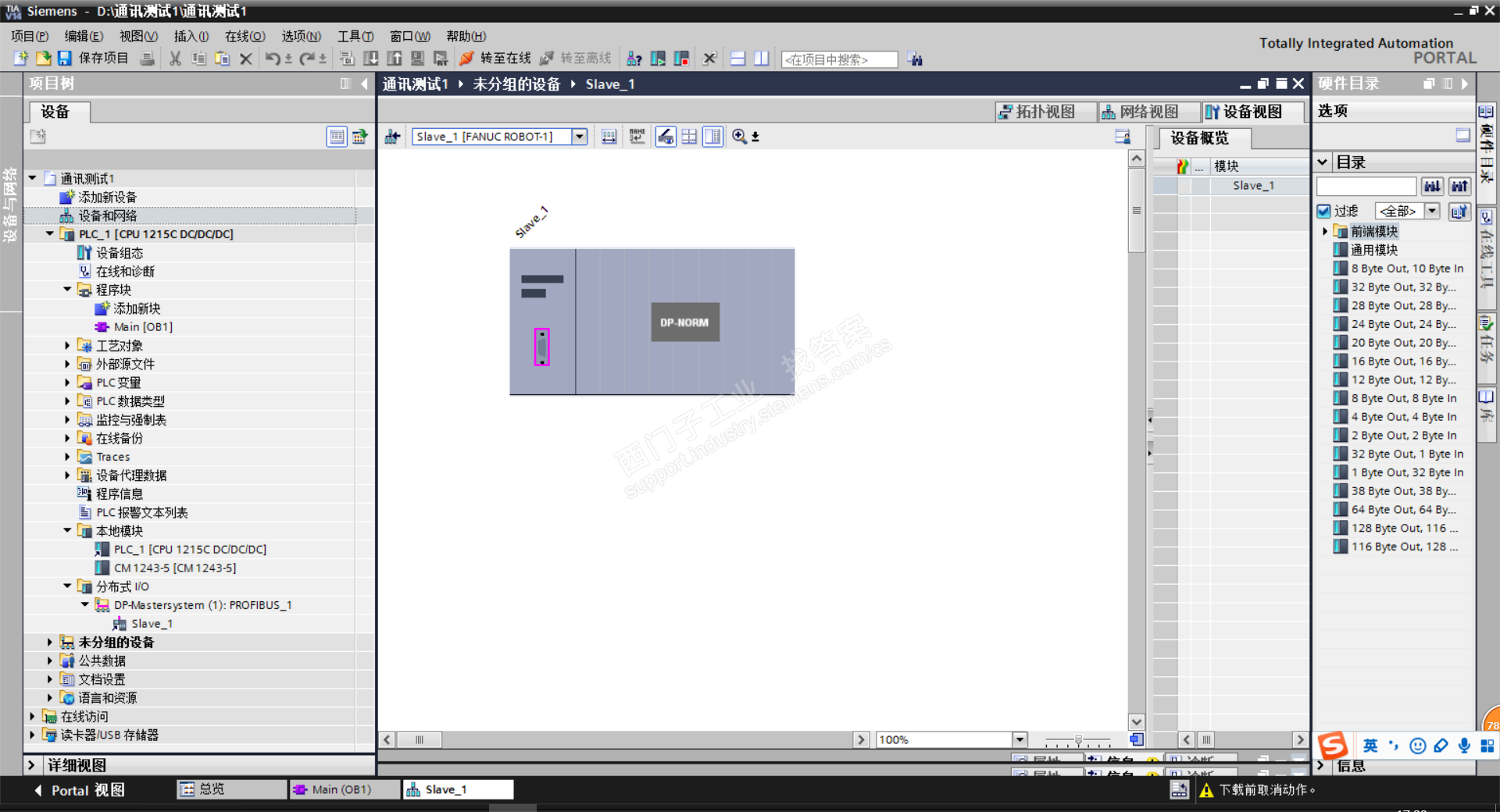Switch to the 网络视图 tab
Viewport: 1500px width, 812px height.
point(1148,112)
